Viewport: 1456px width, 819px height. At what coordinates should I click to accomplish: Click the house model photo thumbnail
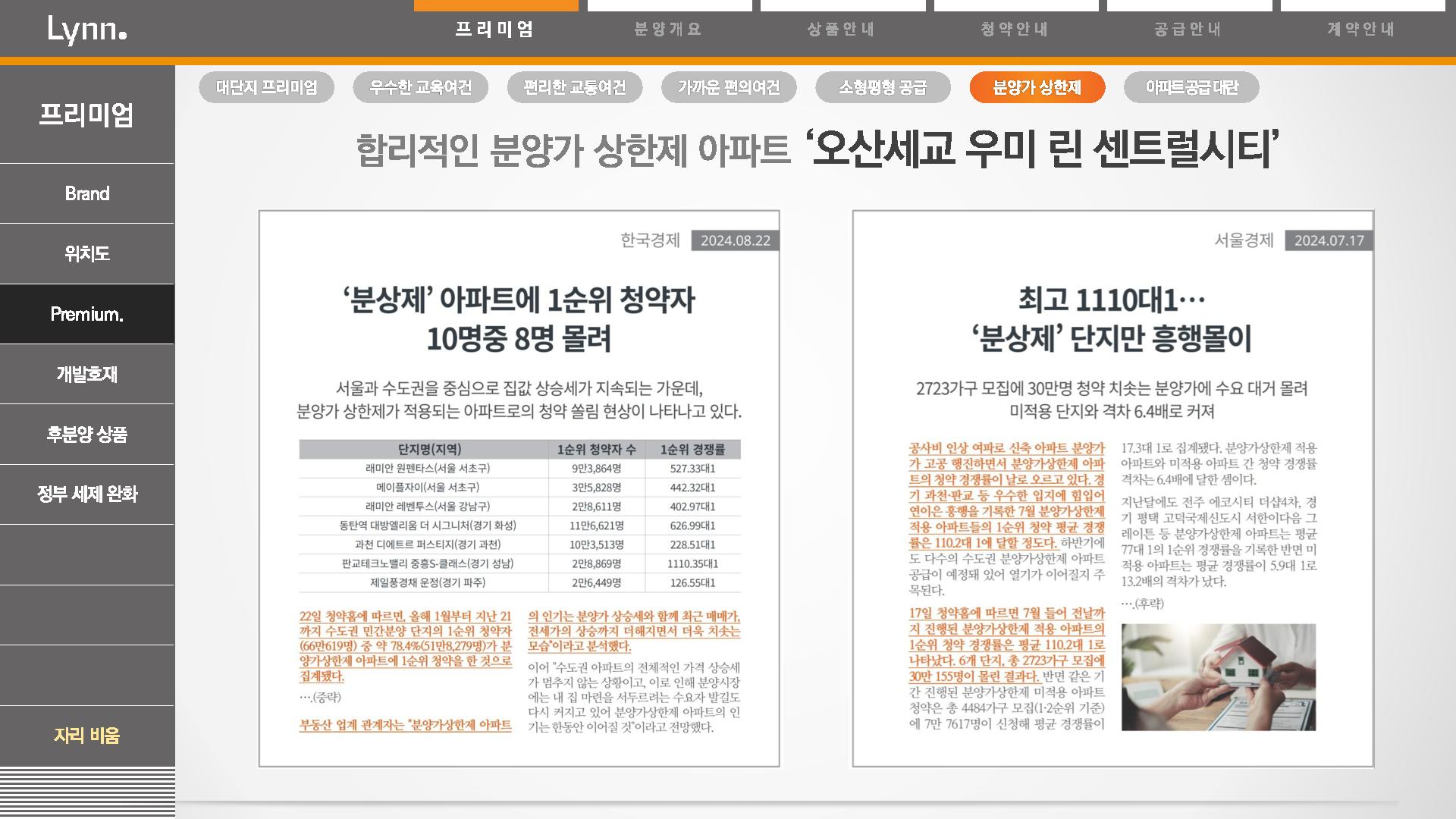[1218, 676]
